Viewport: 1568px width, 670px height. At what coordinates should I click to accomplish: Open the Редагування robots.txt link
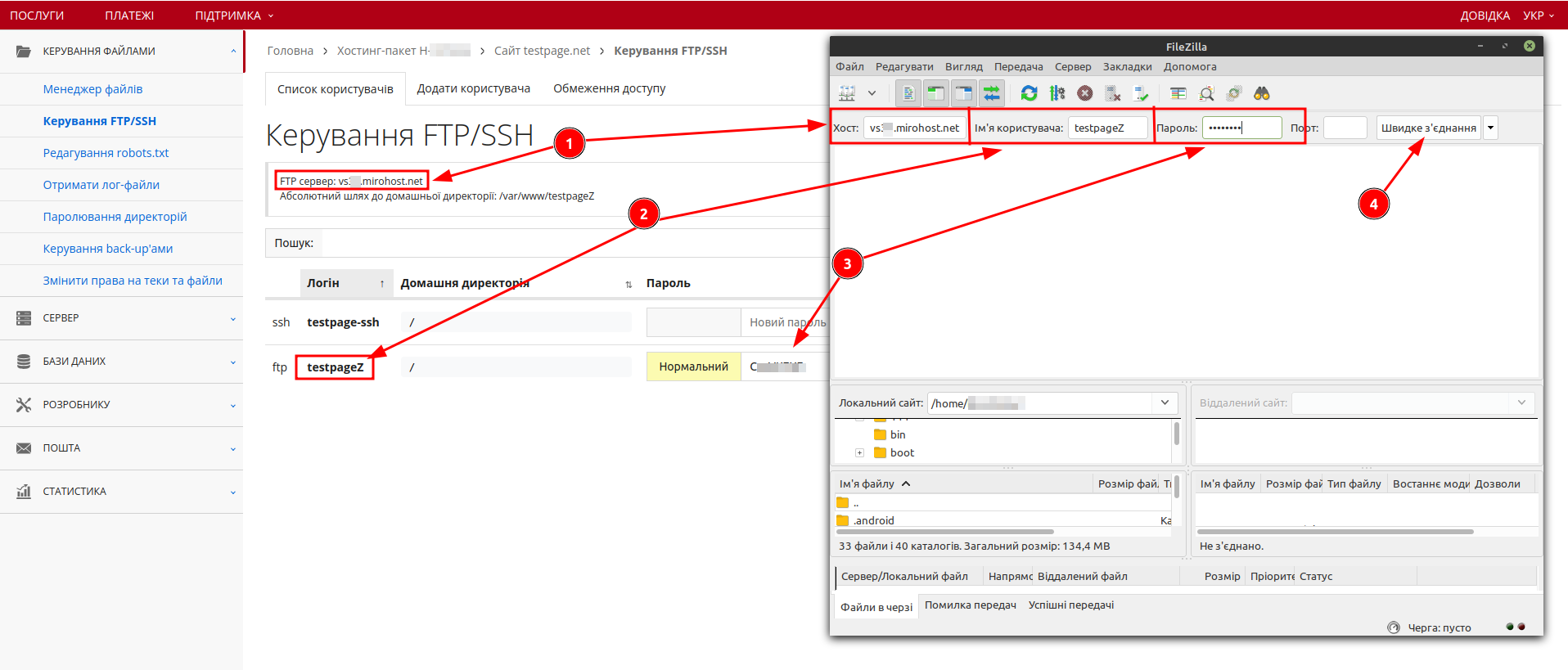[106, 153]
